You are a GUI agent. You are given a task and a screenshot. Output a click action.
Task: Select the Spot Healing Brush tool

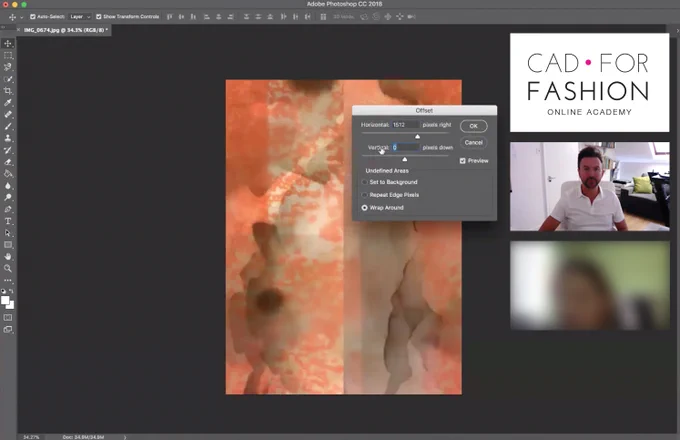pyautogui.click(x=8, y=114)
